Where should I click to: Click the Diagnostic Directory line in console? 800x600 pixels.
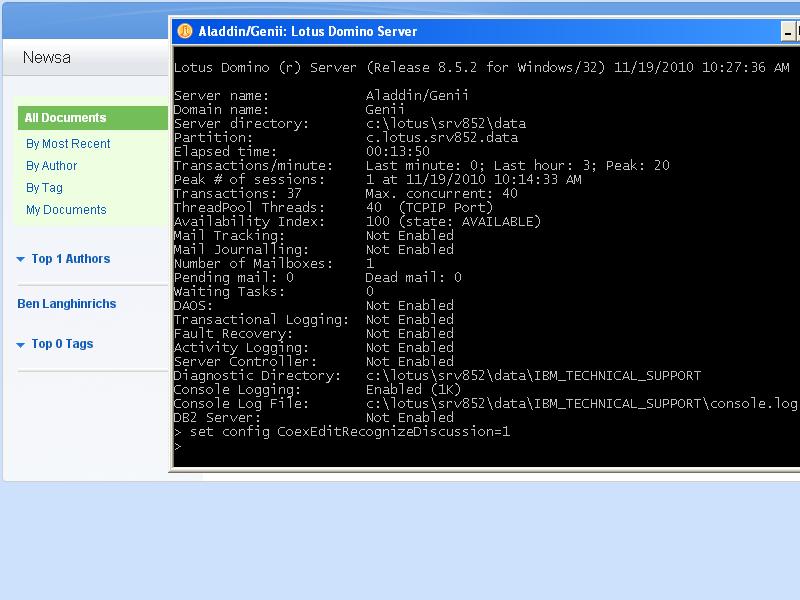click(437, 376)
